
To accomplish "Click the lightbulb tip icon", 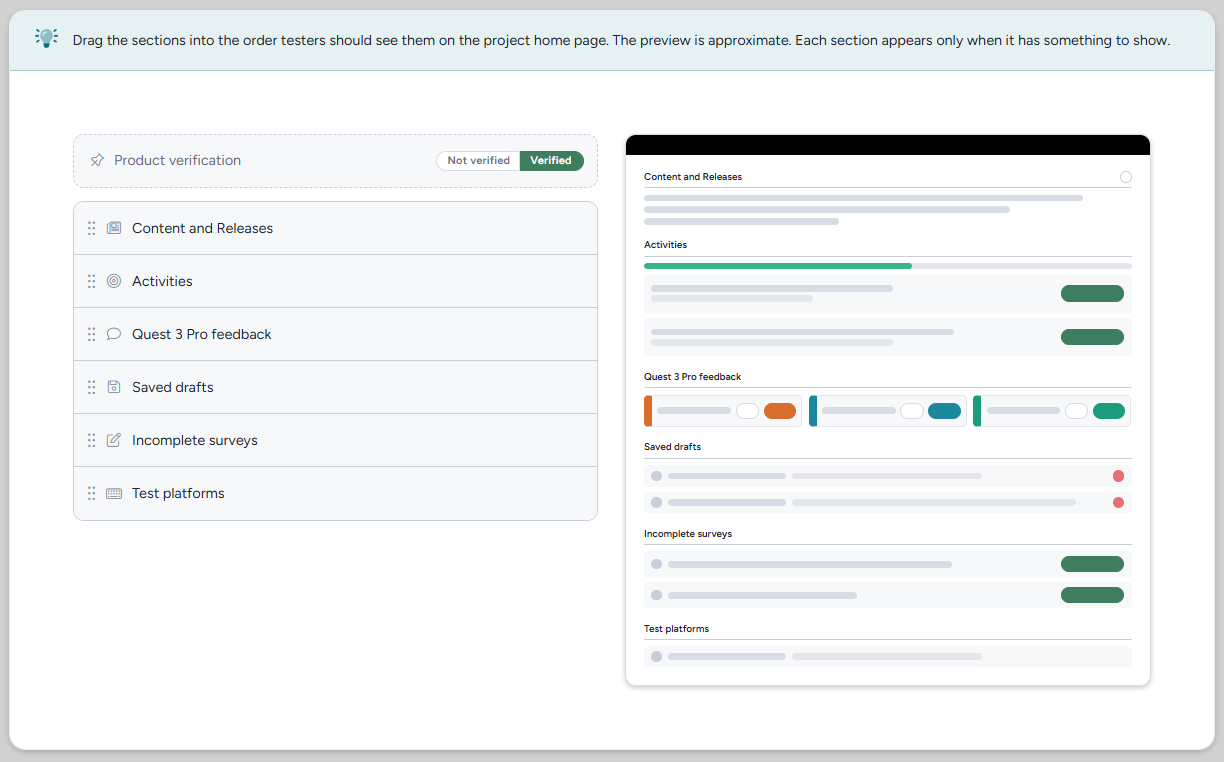I will tap(46, 39).
